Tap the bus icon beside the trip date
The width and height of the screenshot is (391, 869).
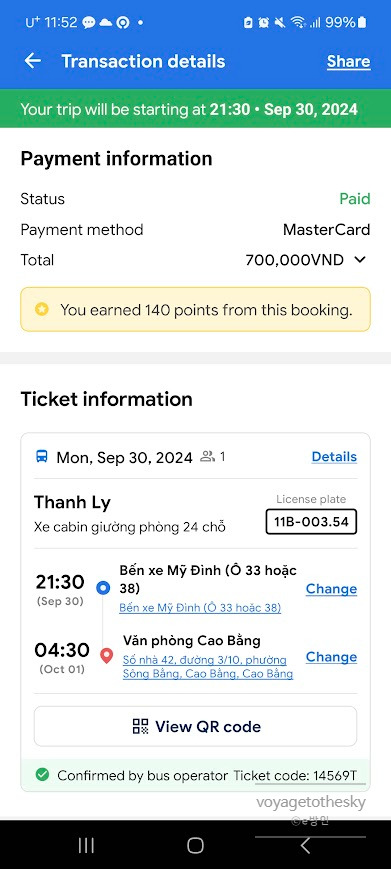pos(42,457)
